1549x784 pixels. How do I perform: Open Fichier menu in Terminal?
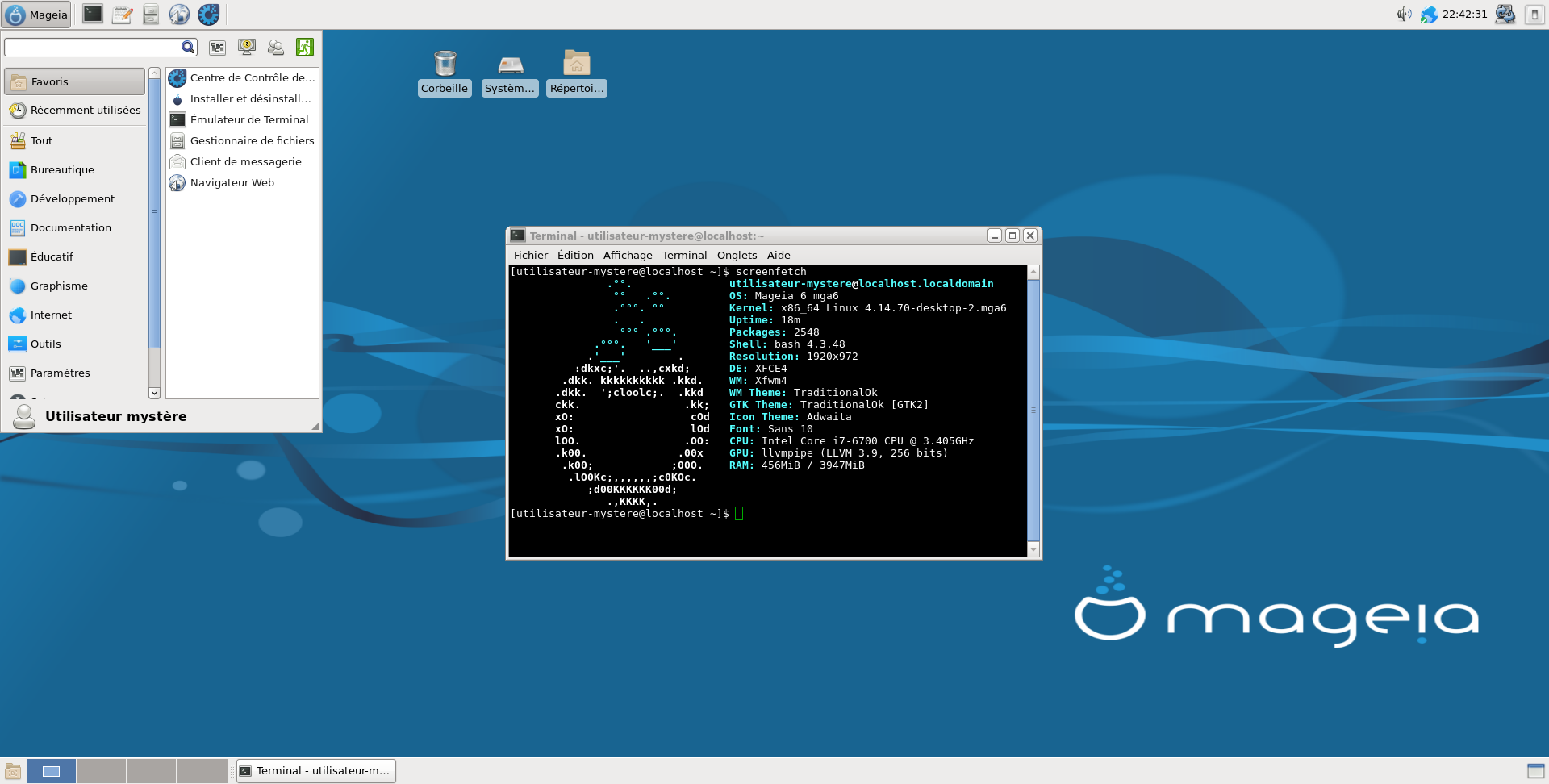531,256
